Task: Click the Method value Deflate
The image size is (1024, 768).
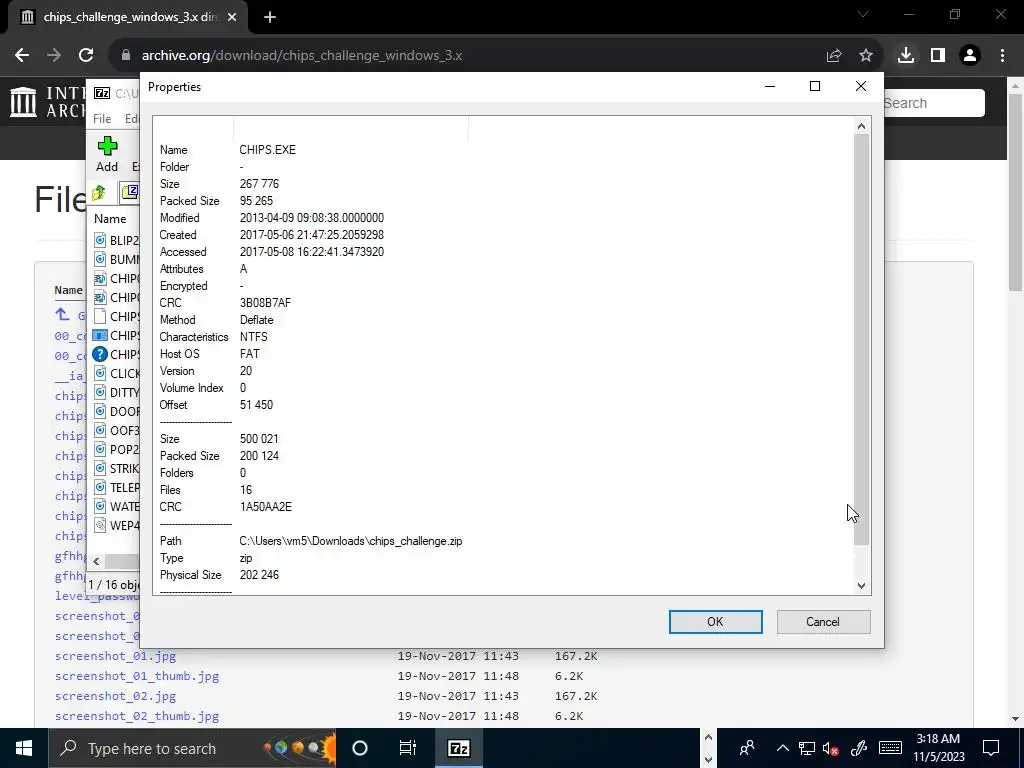Action: 257,320
